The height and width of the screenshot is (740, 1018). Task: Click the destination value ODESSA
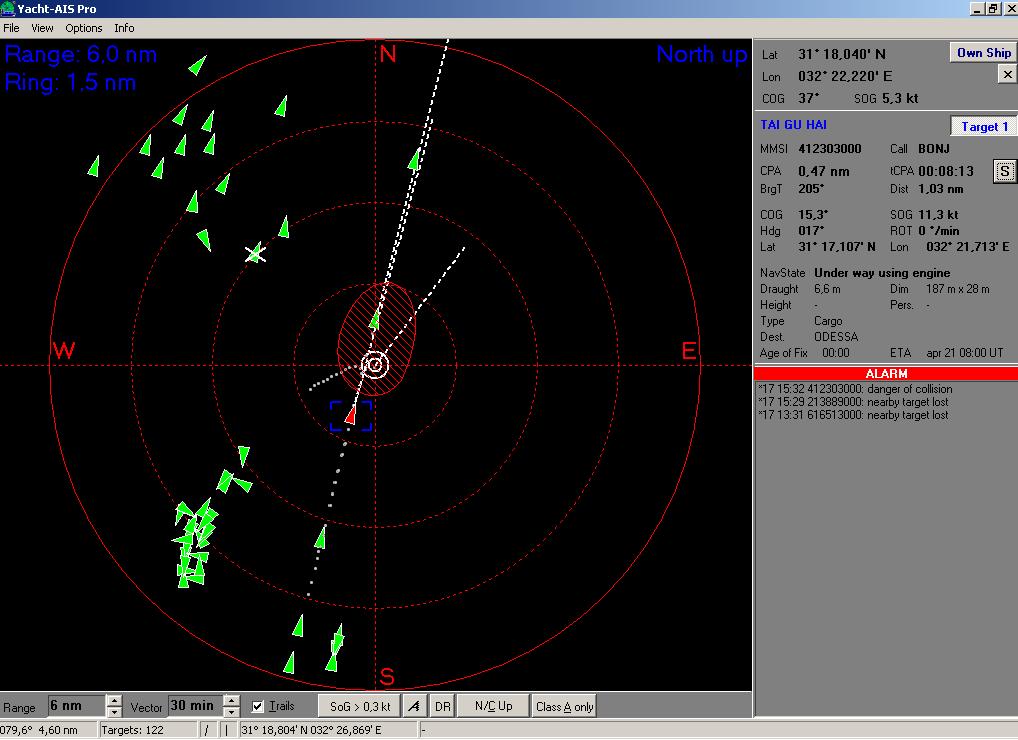pyautogui.click(x=836, y=337)
